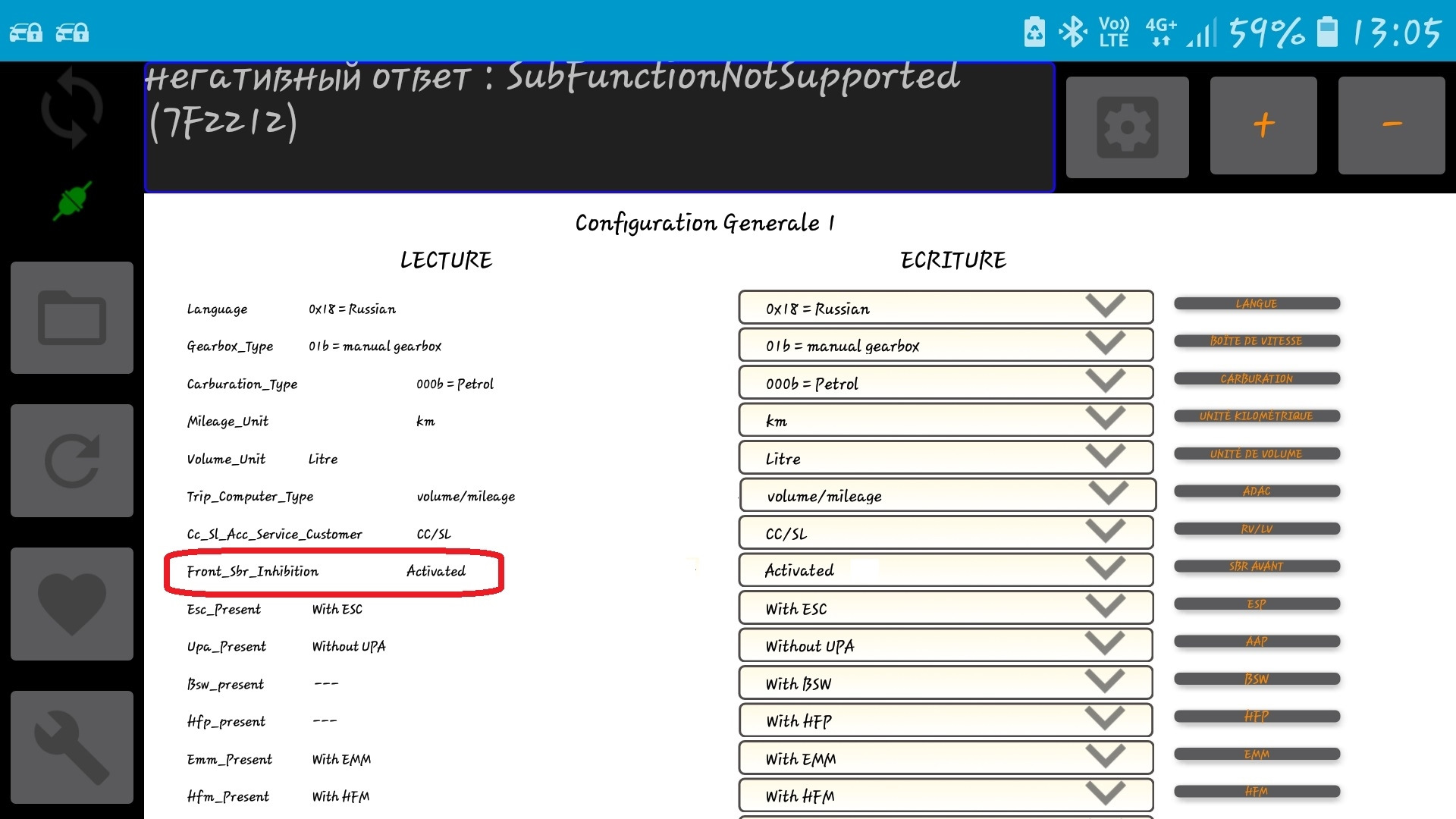This screenshot has height=819, width=1456.
Task: Expand the Front_Sbr_Inhibition dropdown selector
Action: click(1113, 571)
